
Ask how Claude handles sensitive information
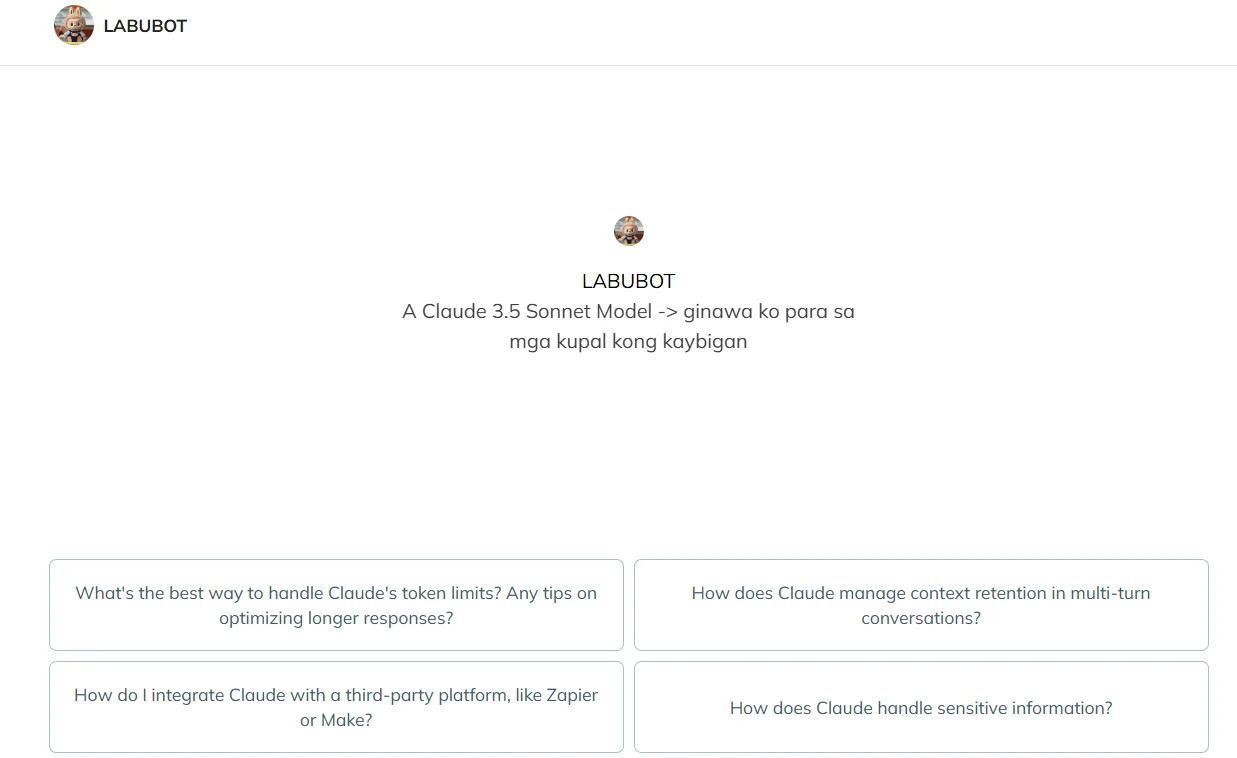point(921,707)
